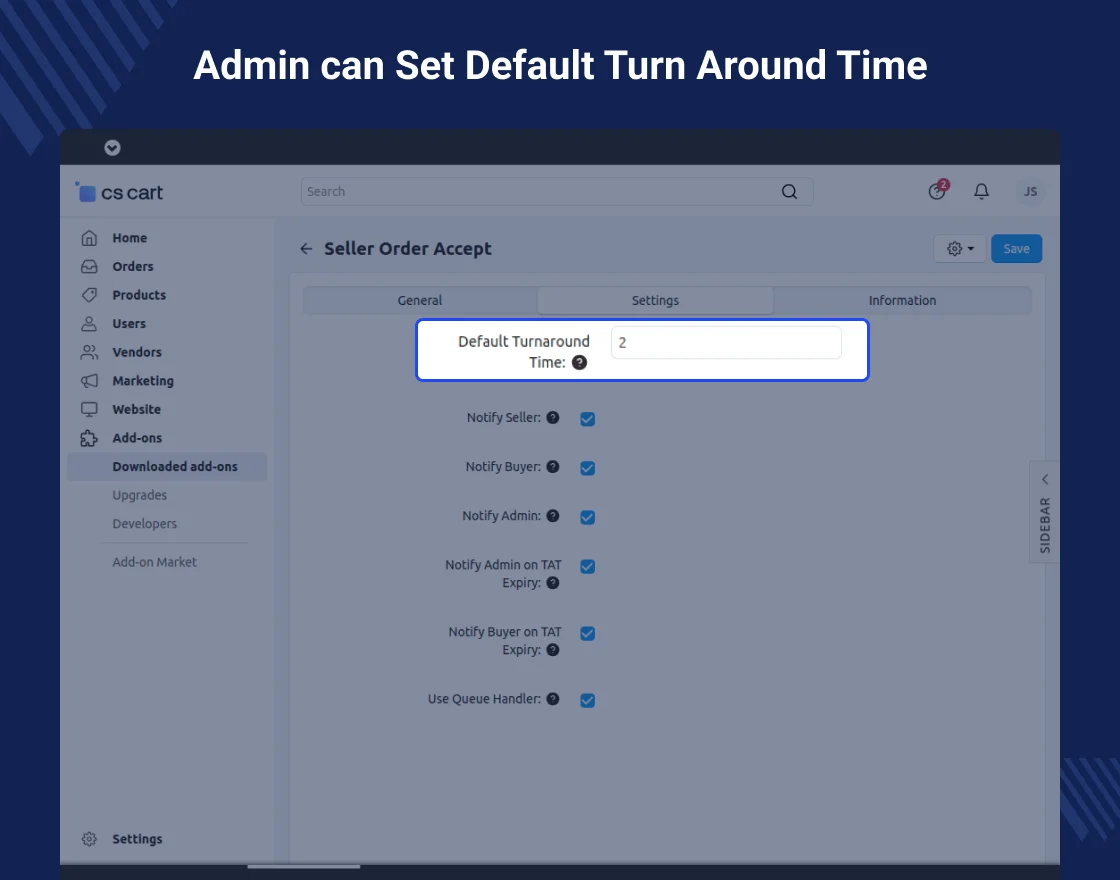The image size is (1120, 880).
Task: Expand the top panel down-arrow toggle
Action: click(112, 148)
